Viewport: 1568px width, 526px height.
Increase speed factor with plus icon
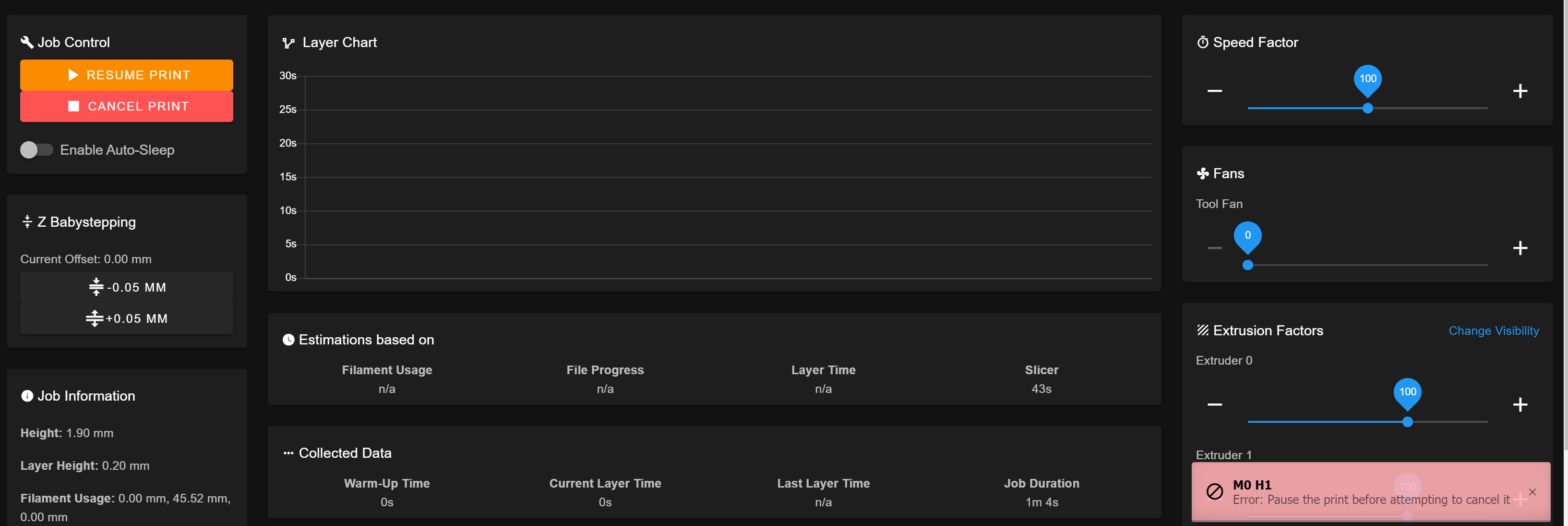point(1520,91)
